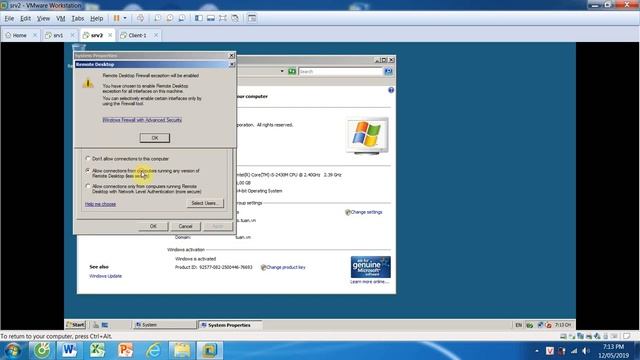Screen dimensions: 640x360
Task: Click OK in System Properties dialog
Action: [x=153, y=226]
